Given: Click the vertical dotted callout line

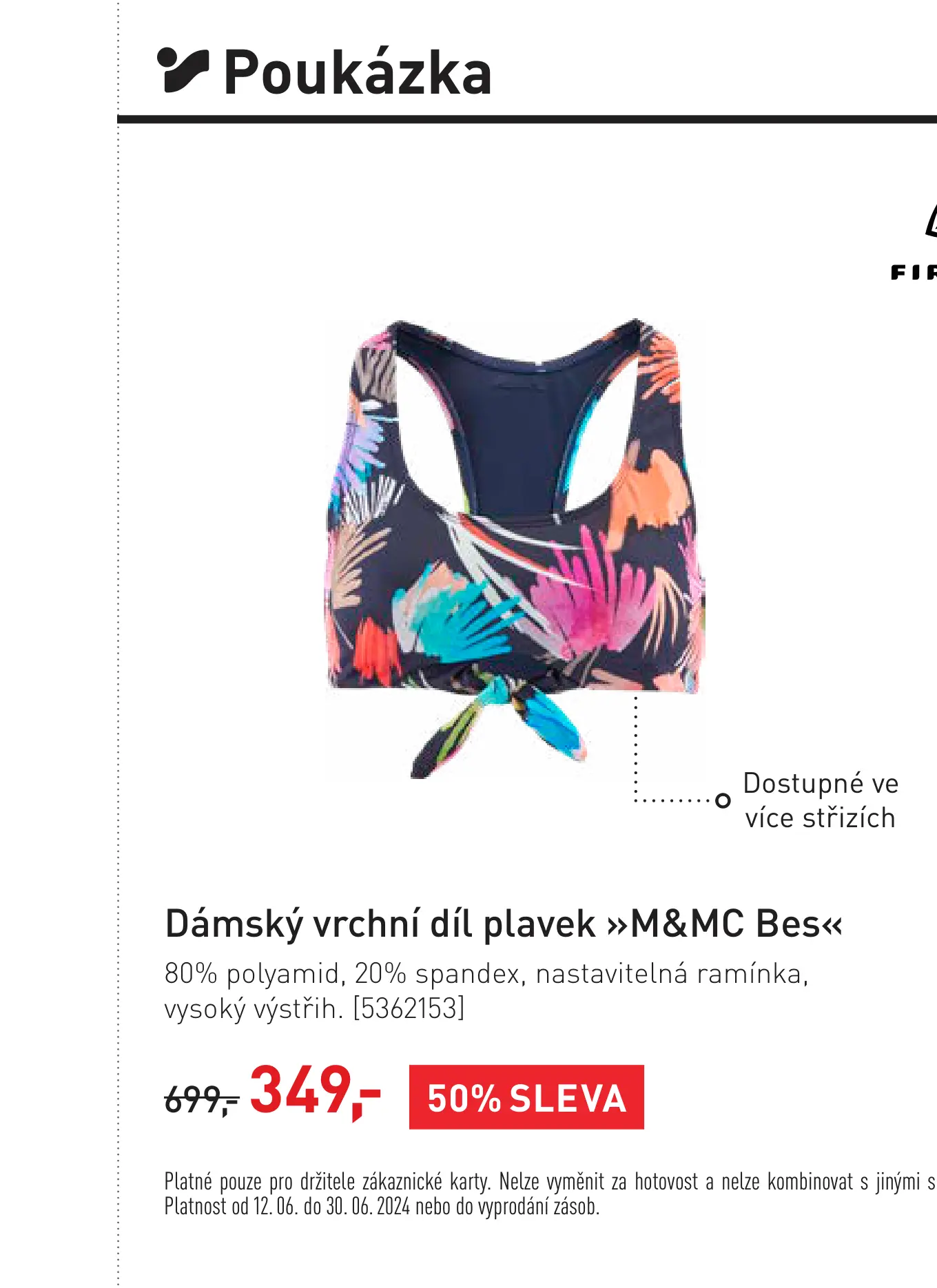Looking at the screenshot, I should tap(635, 747).
